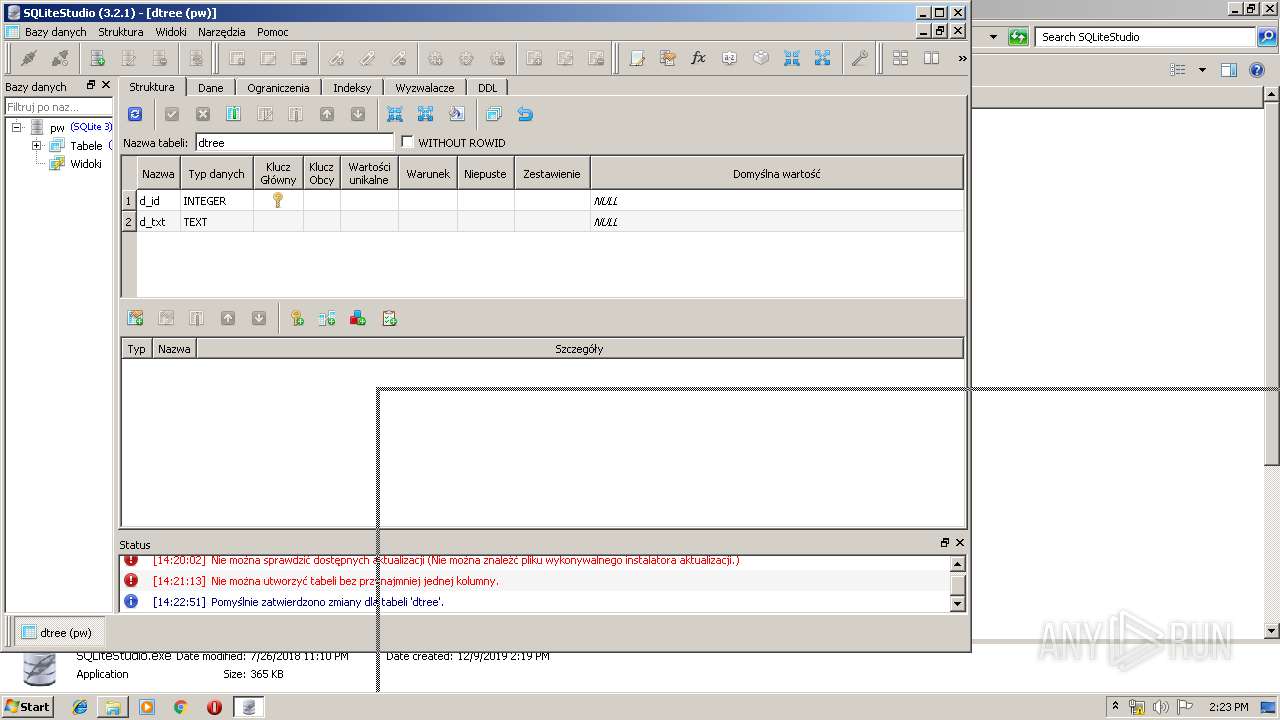Open the configuration wrench icon

tap(860, 58)
